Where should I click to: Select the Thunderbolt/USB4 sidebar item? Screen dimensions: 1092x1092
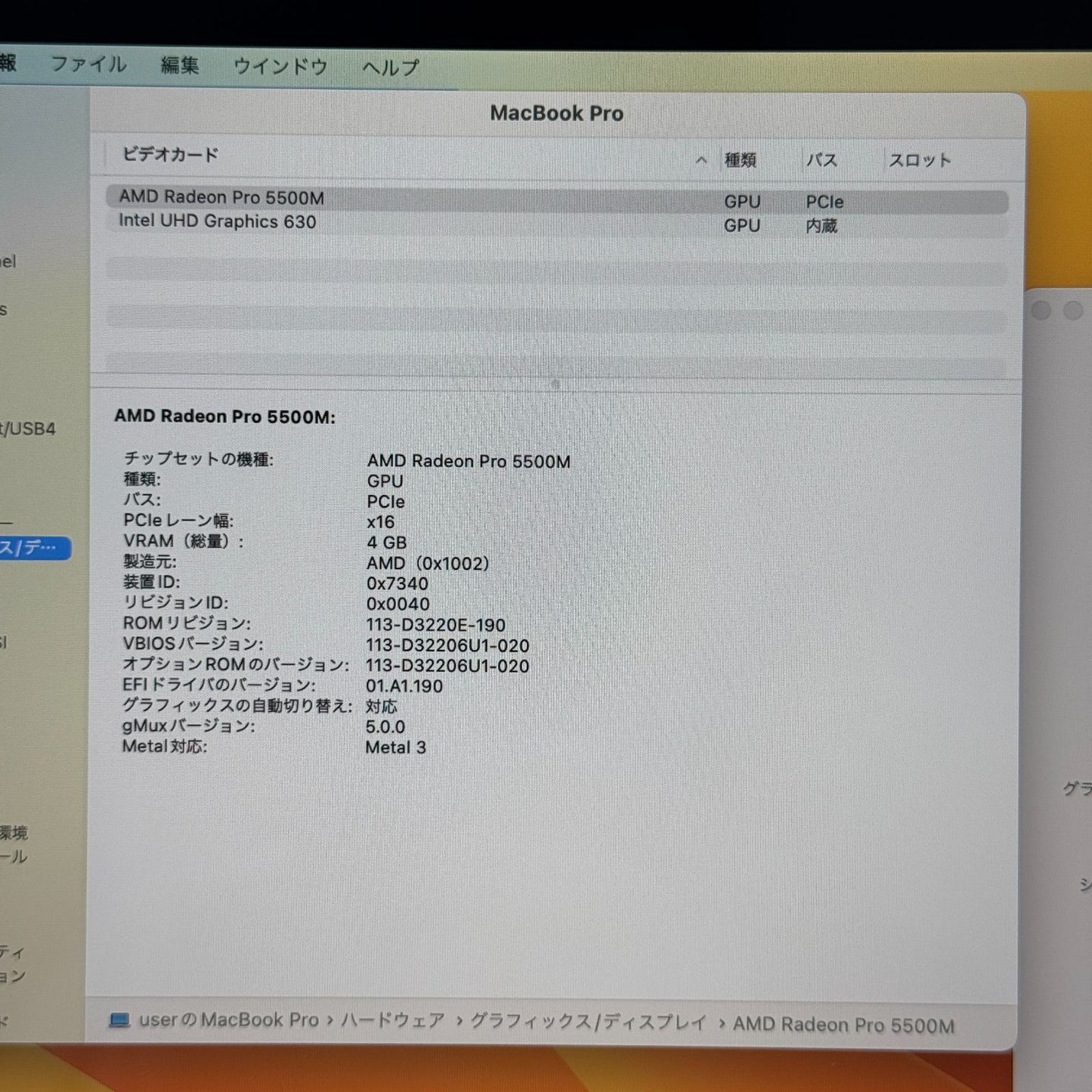point(28,429)
